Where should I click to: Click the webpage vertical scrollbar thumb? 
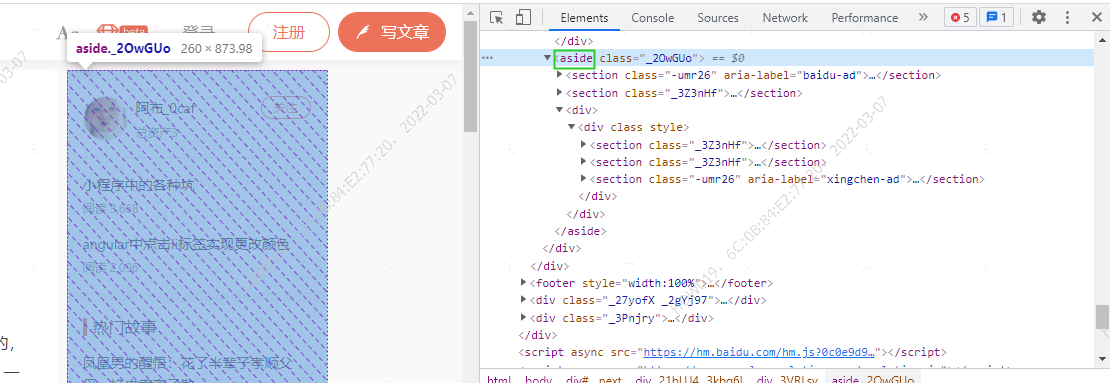pyautogui.click(x=471, y=76)
